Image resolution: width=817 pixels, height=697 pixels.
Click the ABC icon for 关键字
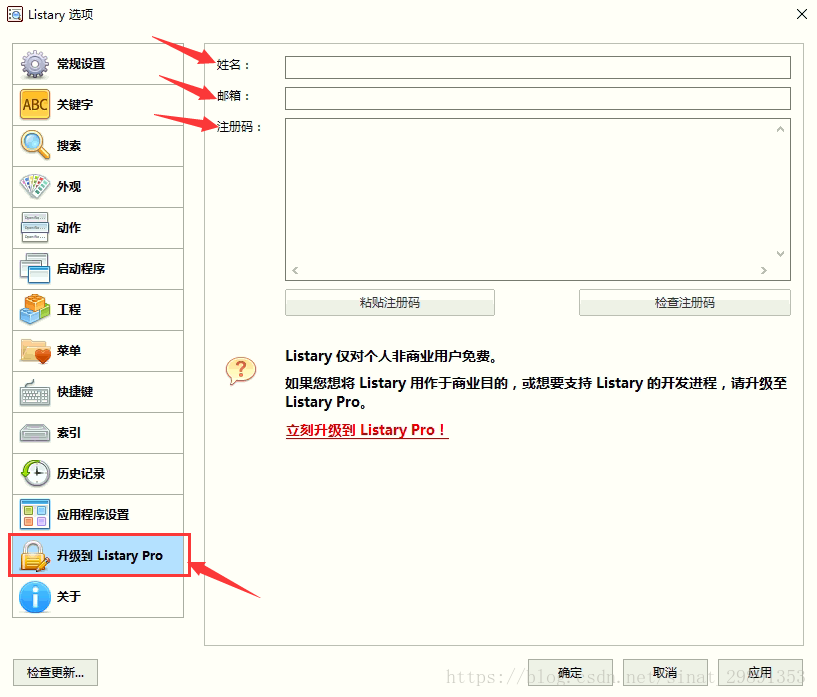[x=35, y=105]
